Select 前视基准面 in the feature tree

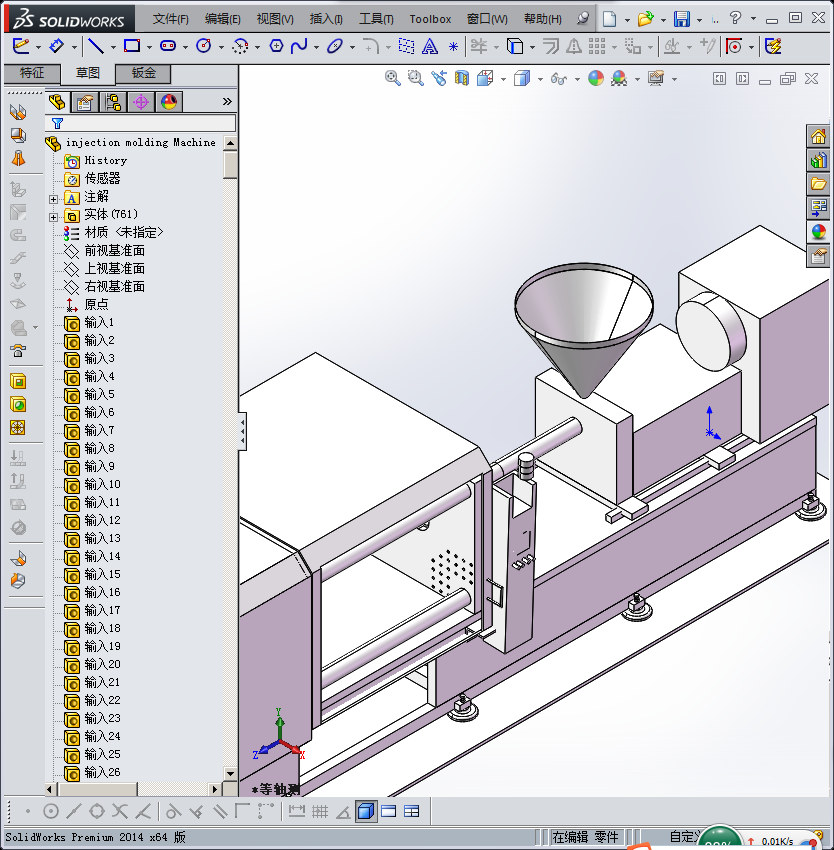click(114, 250)
